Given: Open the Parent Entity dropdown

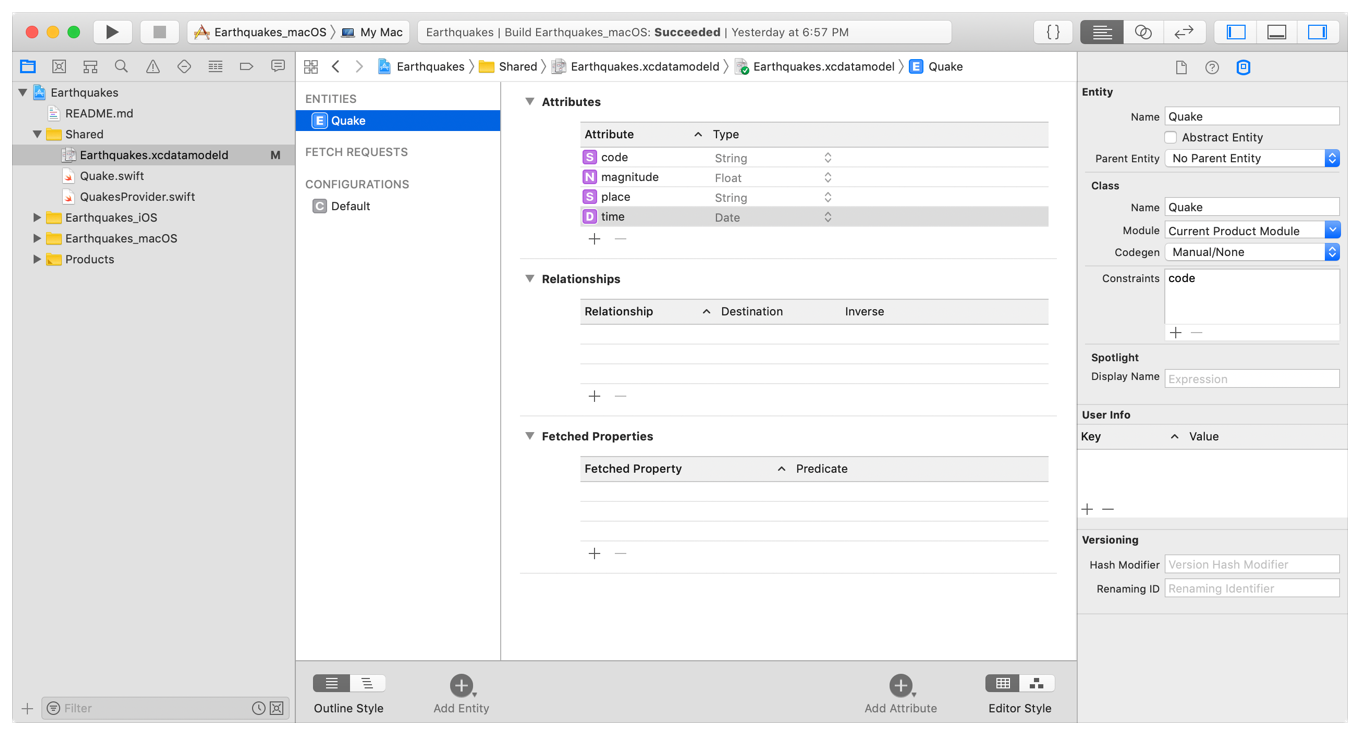Looking at the screenshot, I should coord(1251,159).
